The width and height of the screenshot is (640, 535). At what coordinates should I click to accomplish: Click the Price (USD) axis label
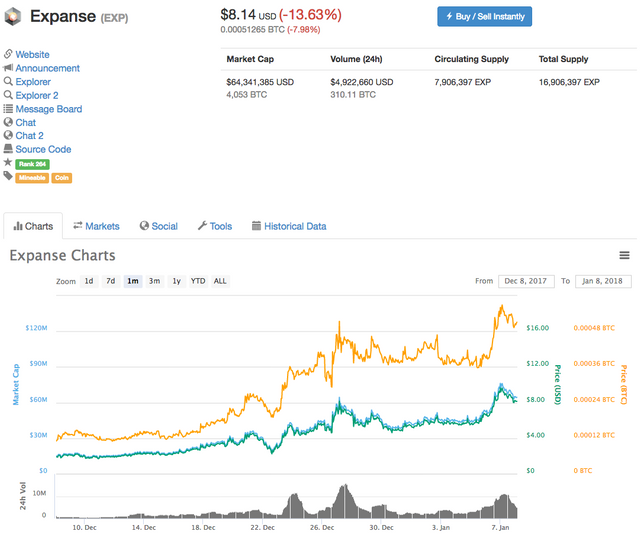click(x=558, y=384)
